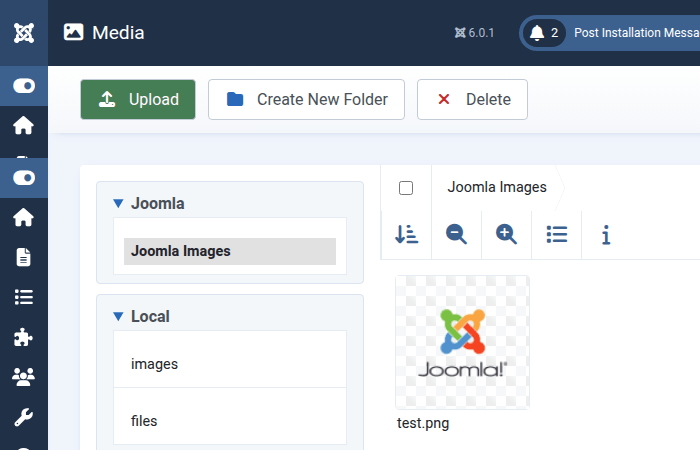Viewport: 700px width, 450px height.
Task: Switch to list view of media
Action: 557,234
